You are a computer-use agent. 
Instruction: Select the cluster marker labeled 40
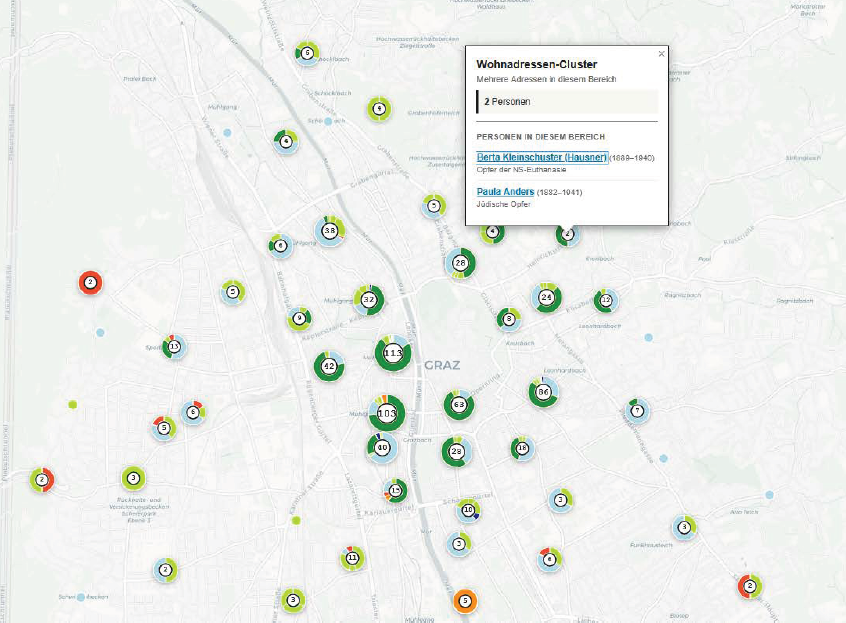tap(382, 448)
